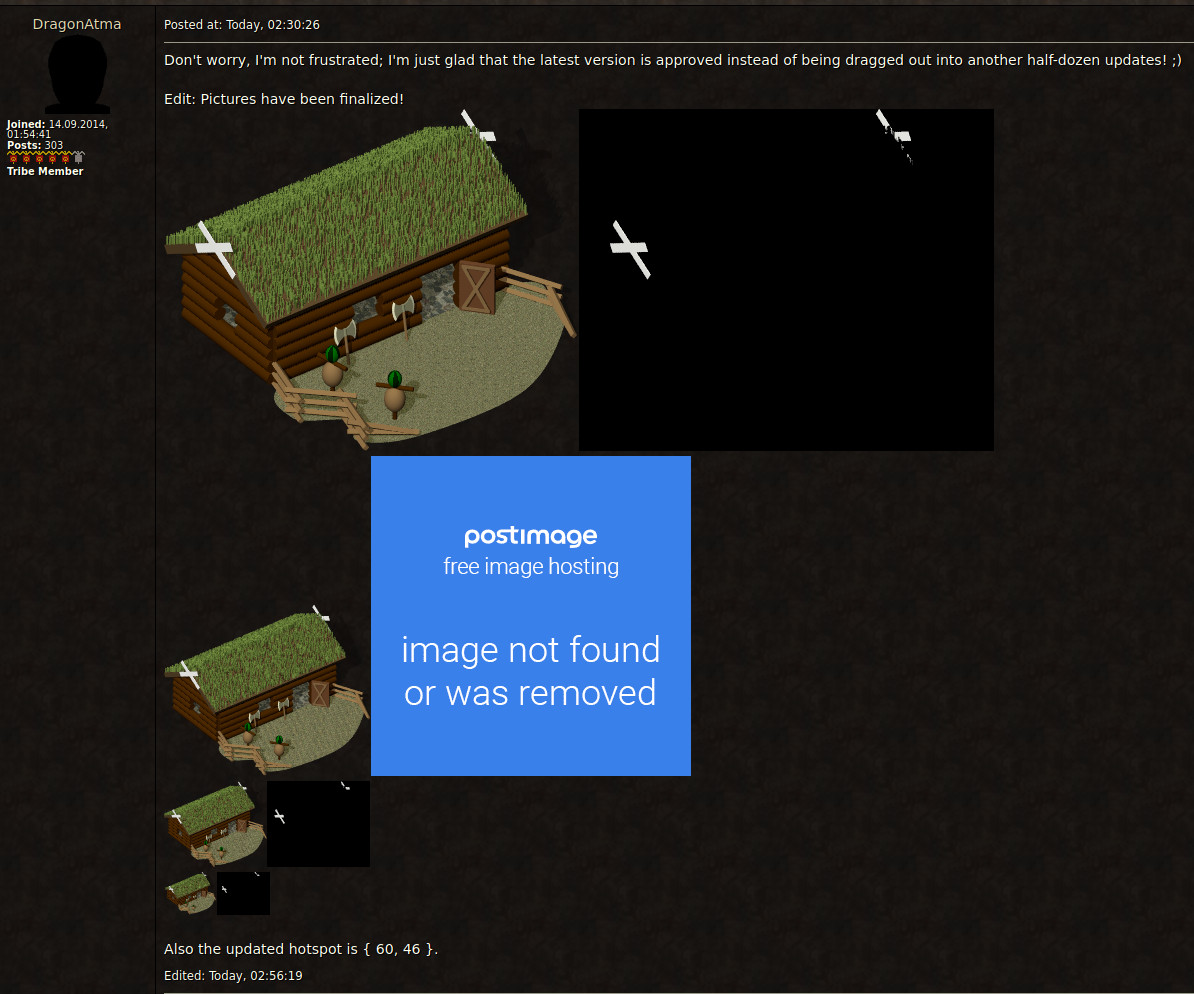
Task: Open DragonAtma's user profile
Action: click(77, 24)
